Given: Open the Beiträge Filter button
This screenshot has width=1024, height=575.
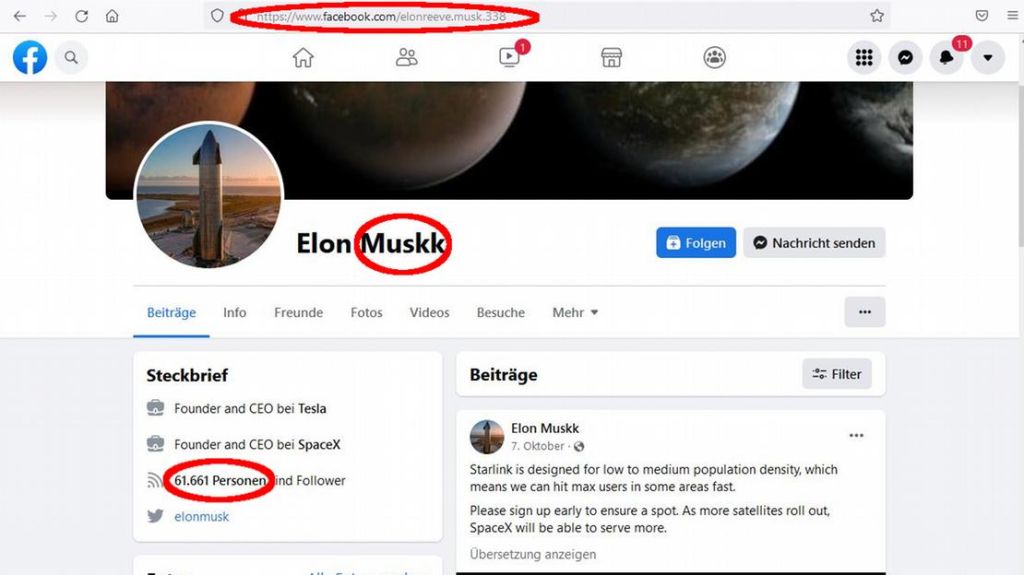Looking at the screenshot, I should point(837,374).
